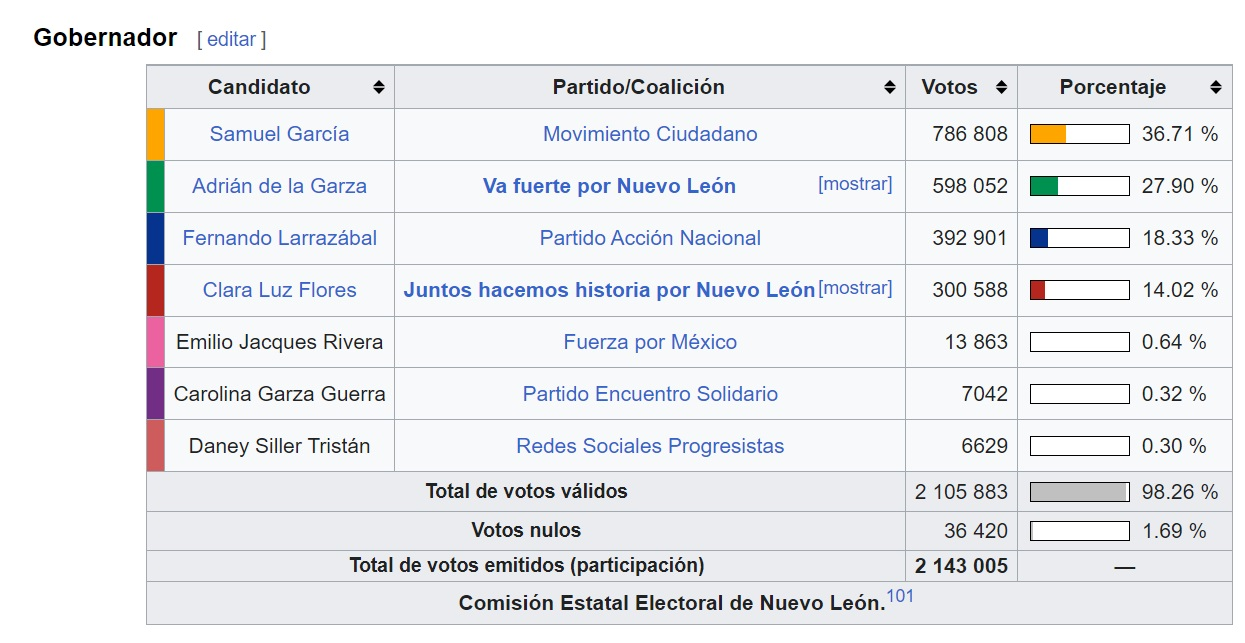The height and width of the screenshot is (643, 1245).
Task: Click reference footnote 101
Action: click(x=900, y=597)
